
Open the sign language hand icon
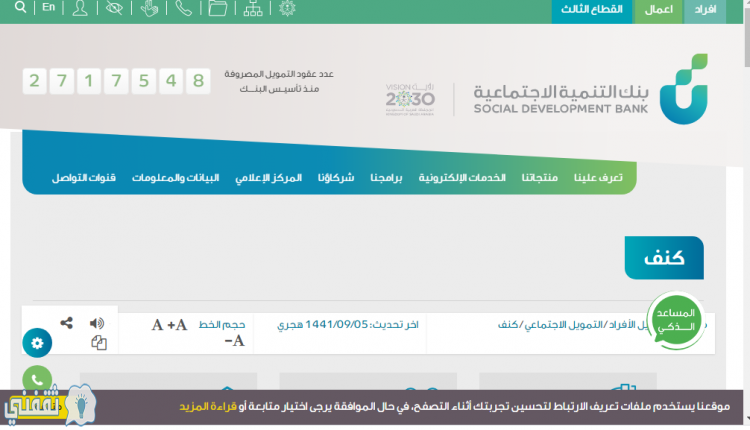point(149,8)
